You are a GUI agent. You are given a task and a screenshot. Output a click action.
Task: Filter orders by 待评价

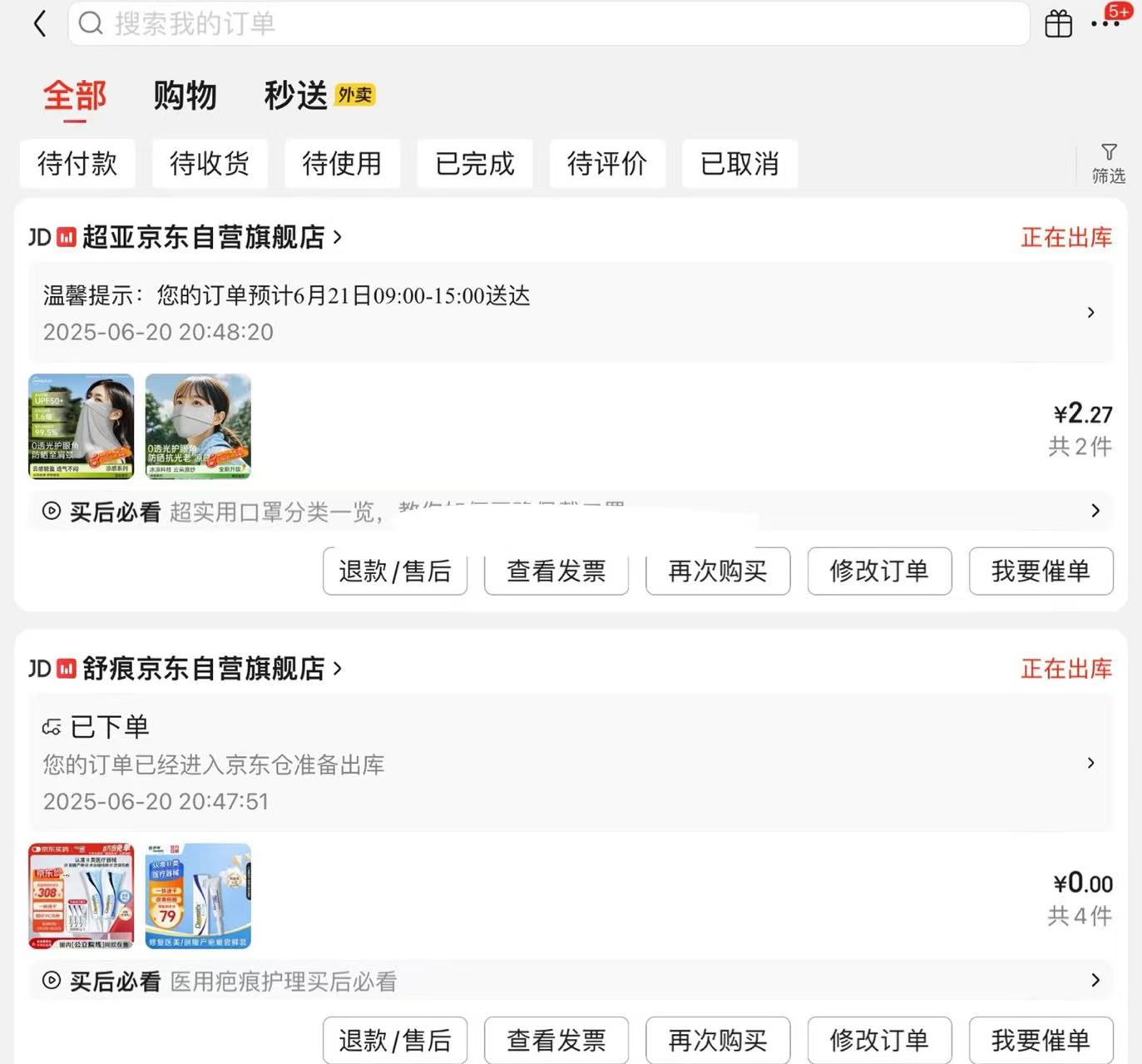tap(607, 163)
